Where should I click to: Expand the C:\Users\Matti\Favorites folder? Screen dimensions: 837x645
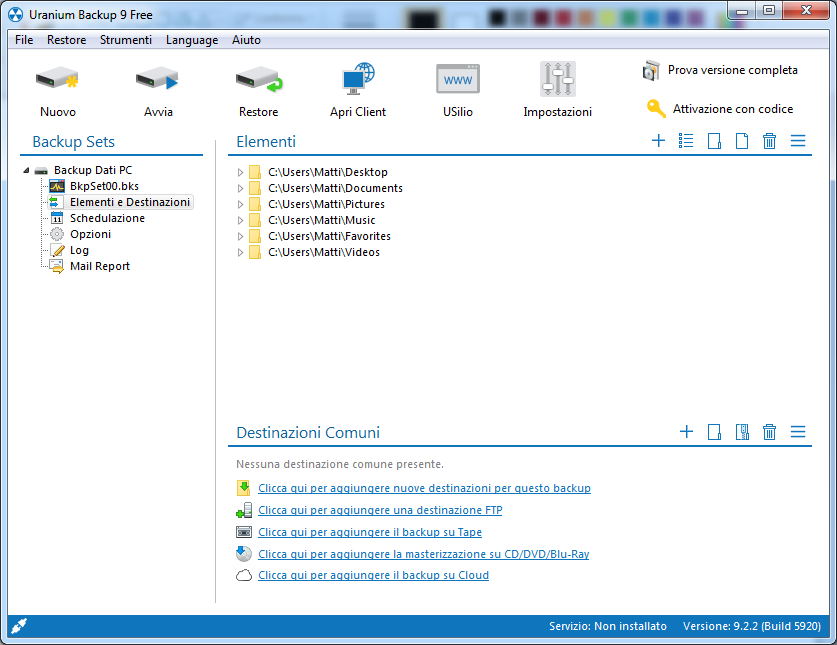240,237
